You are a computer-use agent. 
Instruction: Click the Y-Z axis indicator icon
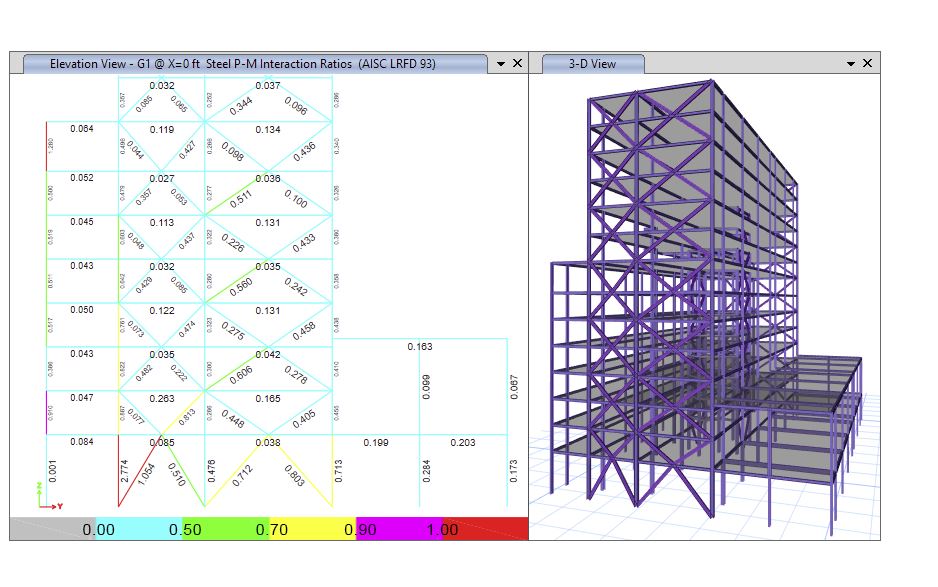pos(47,498)
